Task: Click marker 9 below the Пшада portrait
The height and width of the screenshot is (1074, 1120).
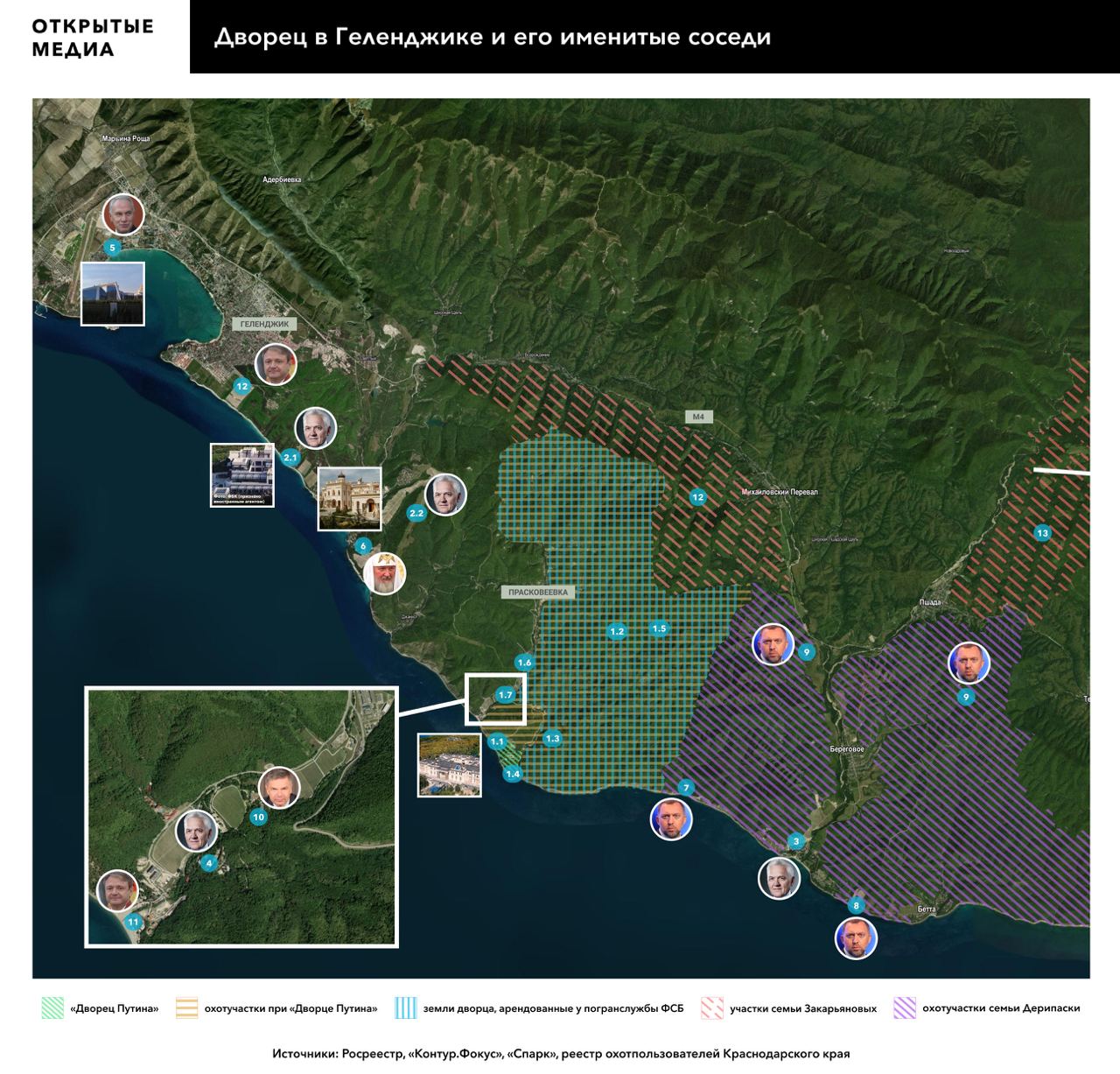Action: [x=966, y=698]
